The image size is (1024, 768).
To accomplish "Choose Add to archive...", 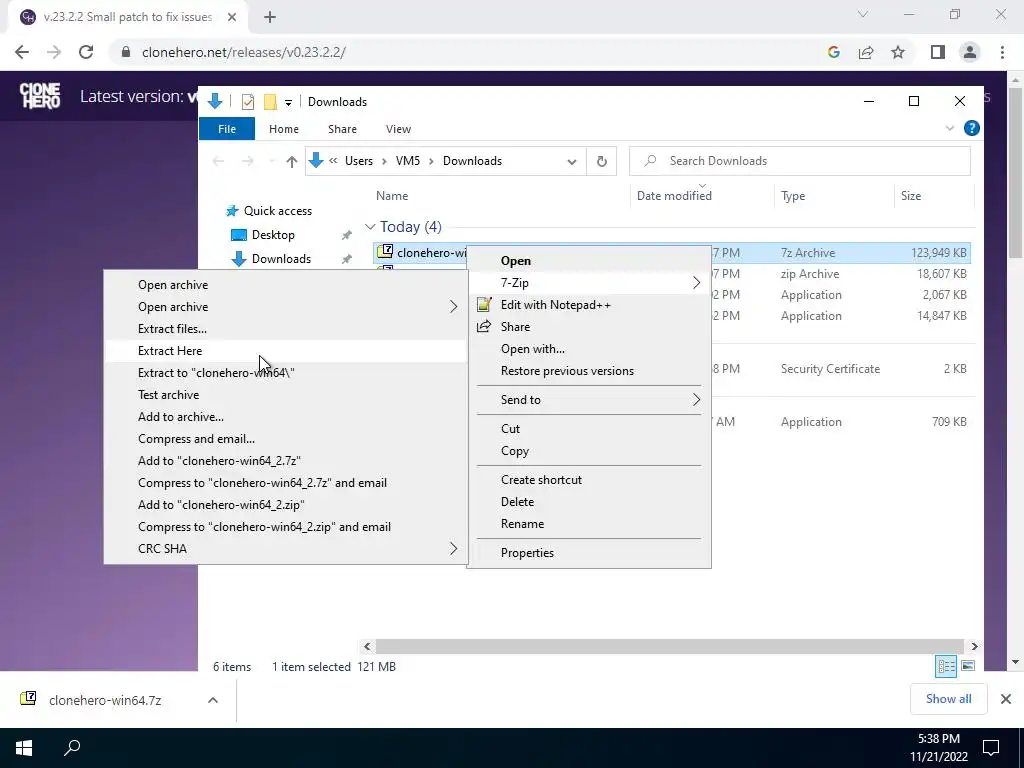I will click(285, 417).
